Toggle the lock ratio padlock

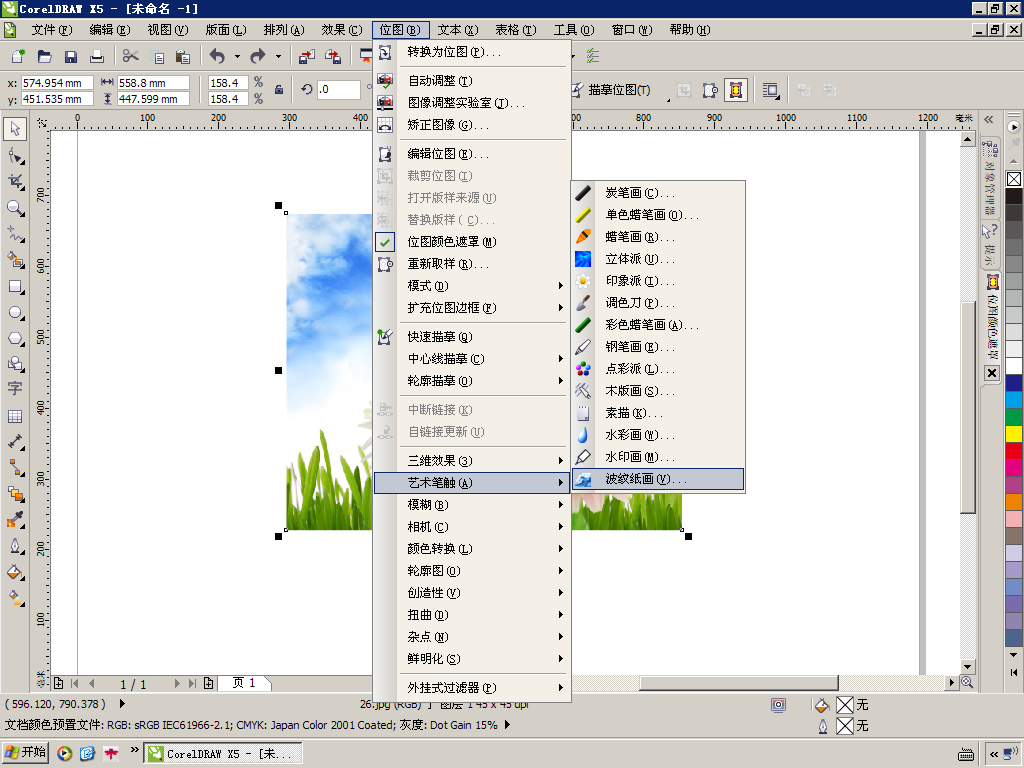279,90
